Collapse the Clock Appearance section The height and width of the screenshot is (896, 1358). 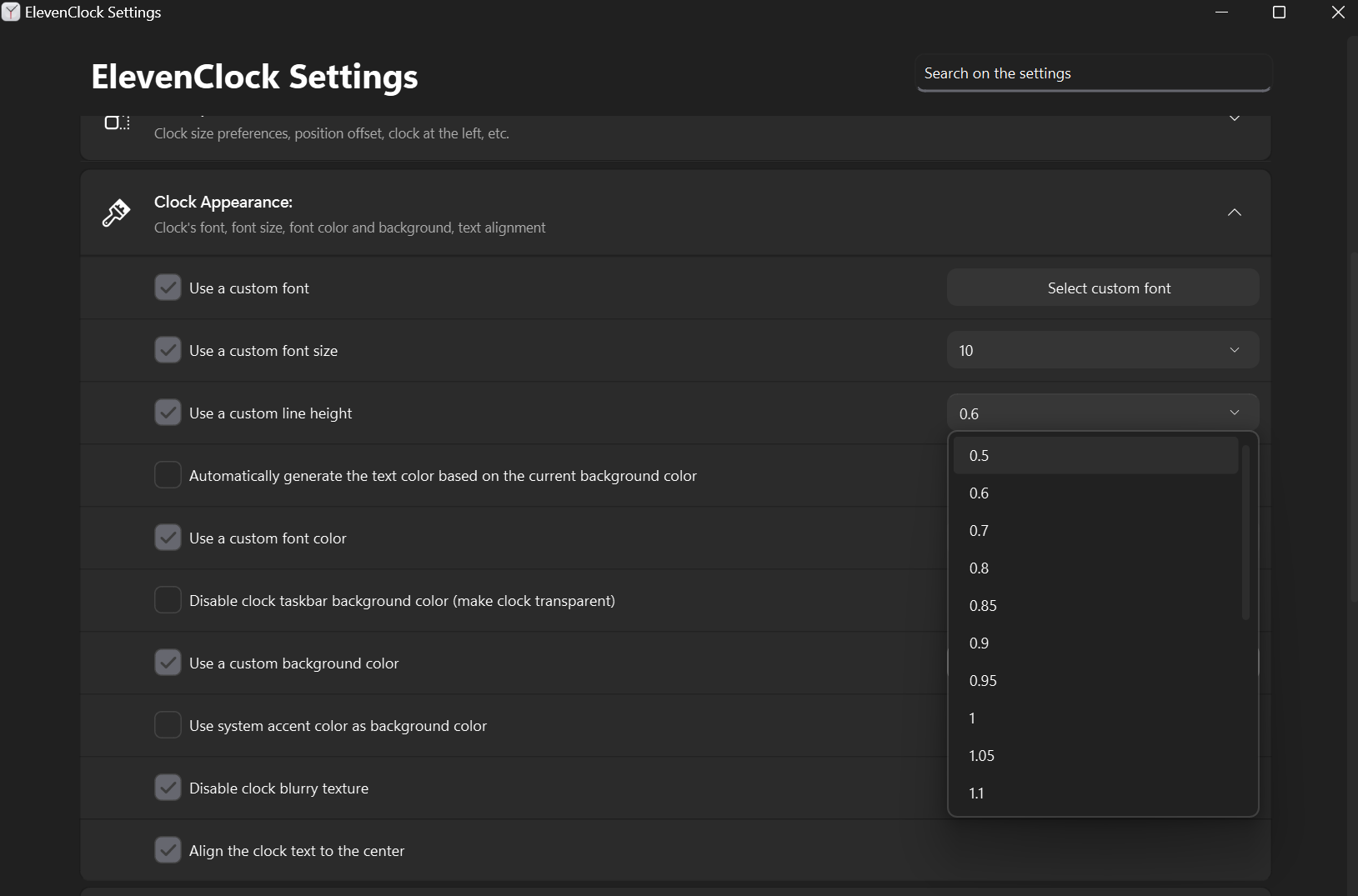coord(1235,213)
